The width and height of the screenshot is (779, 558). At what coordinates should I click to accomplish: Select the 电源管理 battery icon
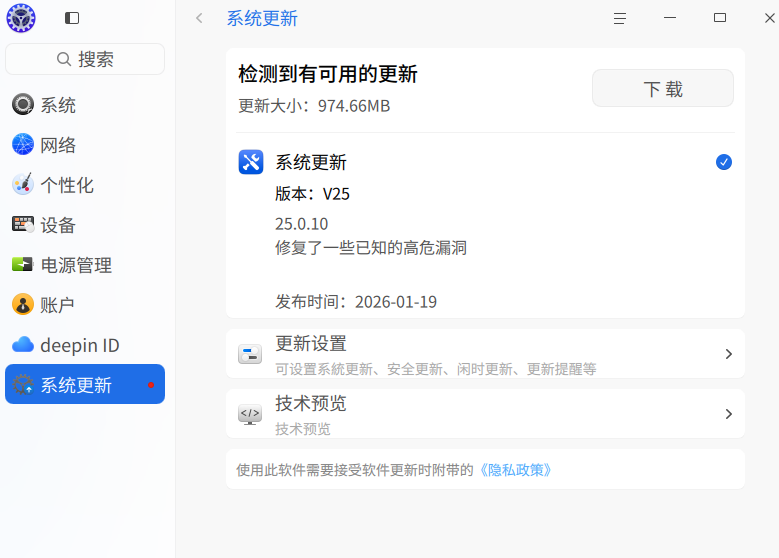[23, 264]
